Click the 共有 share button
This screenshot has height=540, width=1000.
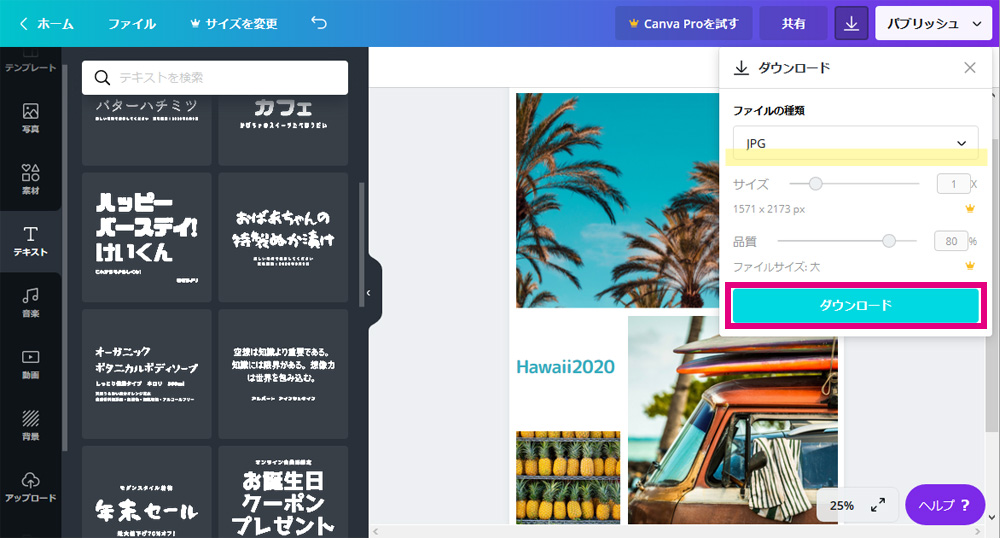pyautogui.click(x=793, y=24)
